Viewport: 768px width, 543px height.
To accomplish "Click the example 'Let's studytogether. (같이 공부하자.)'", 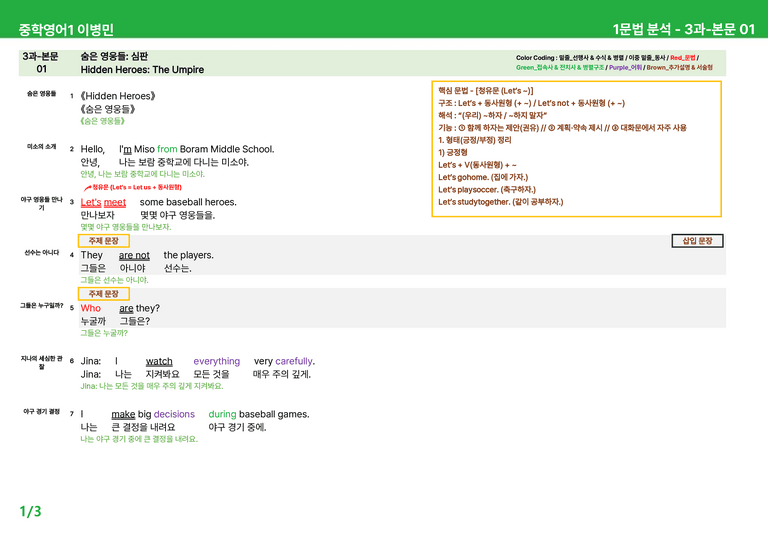I will 501,202.
